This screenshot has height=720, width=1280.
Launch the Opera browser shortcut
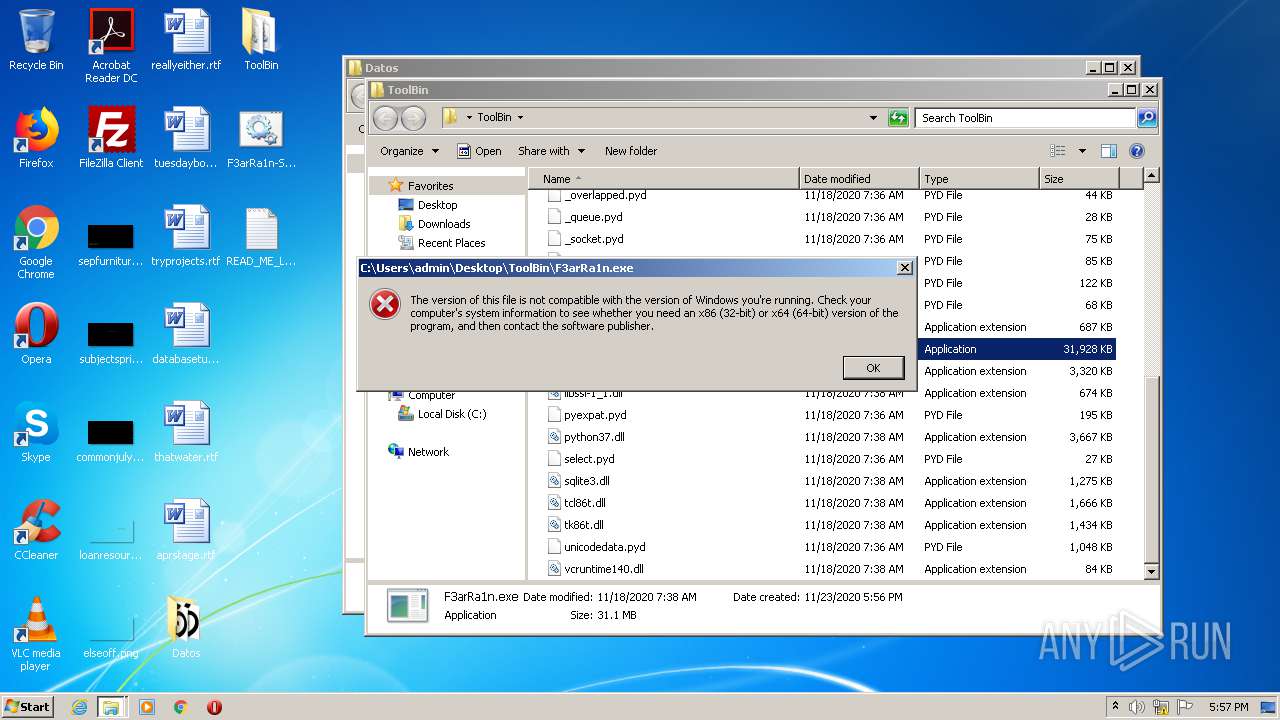coord(36,334)
